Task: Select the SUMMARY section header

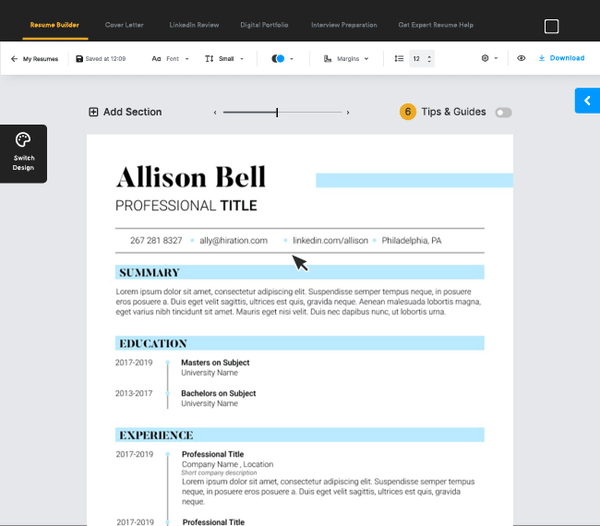Action: click(300, 272)
